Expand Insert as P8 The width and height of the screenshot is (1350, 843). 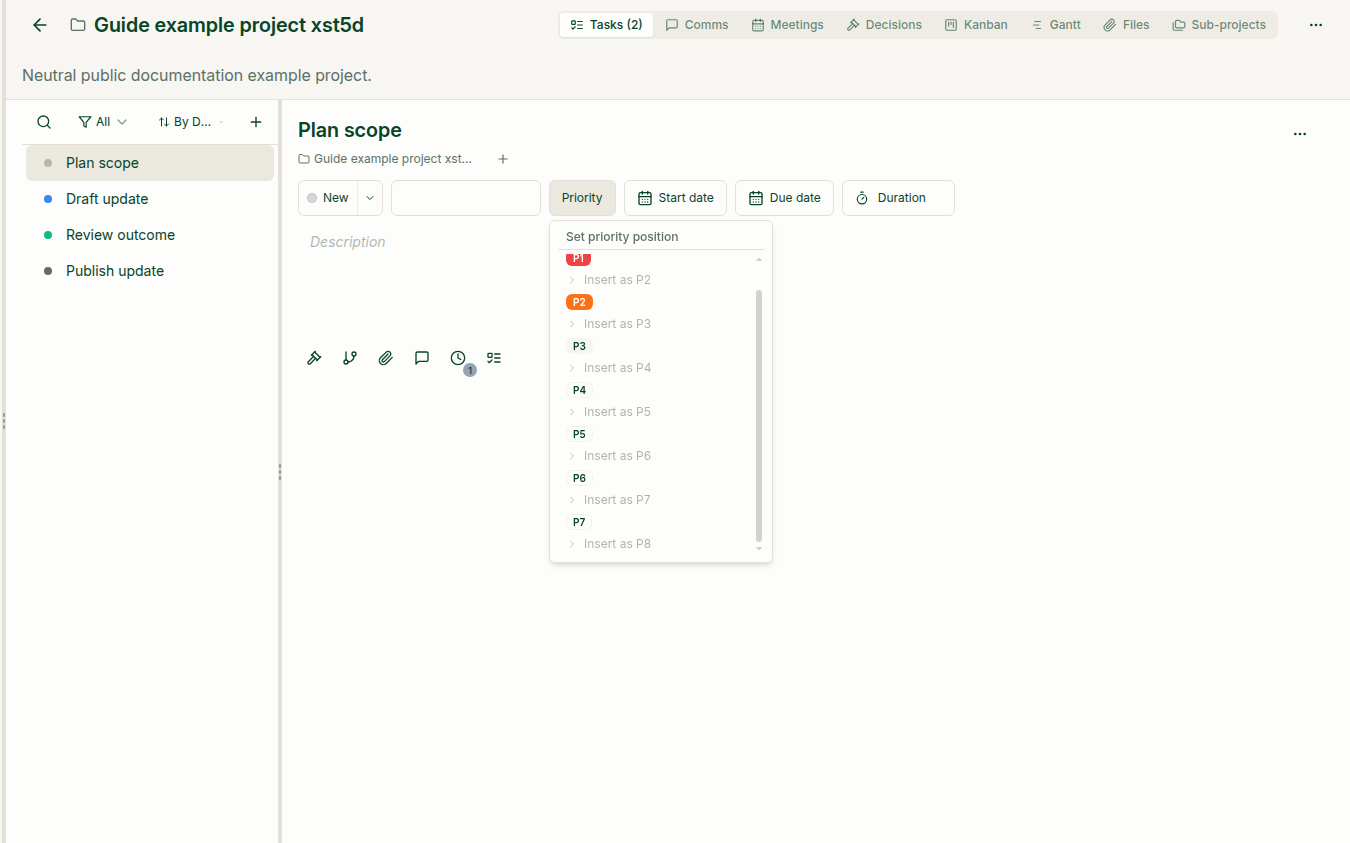[609, 544]
